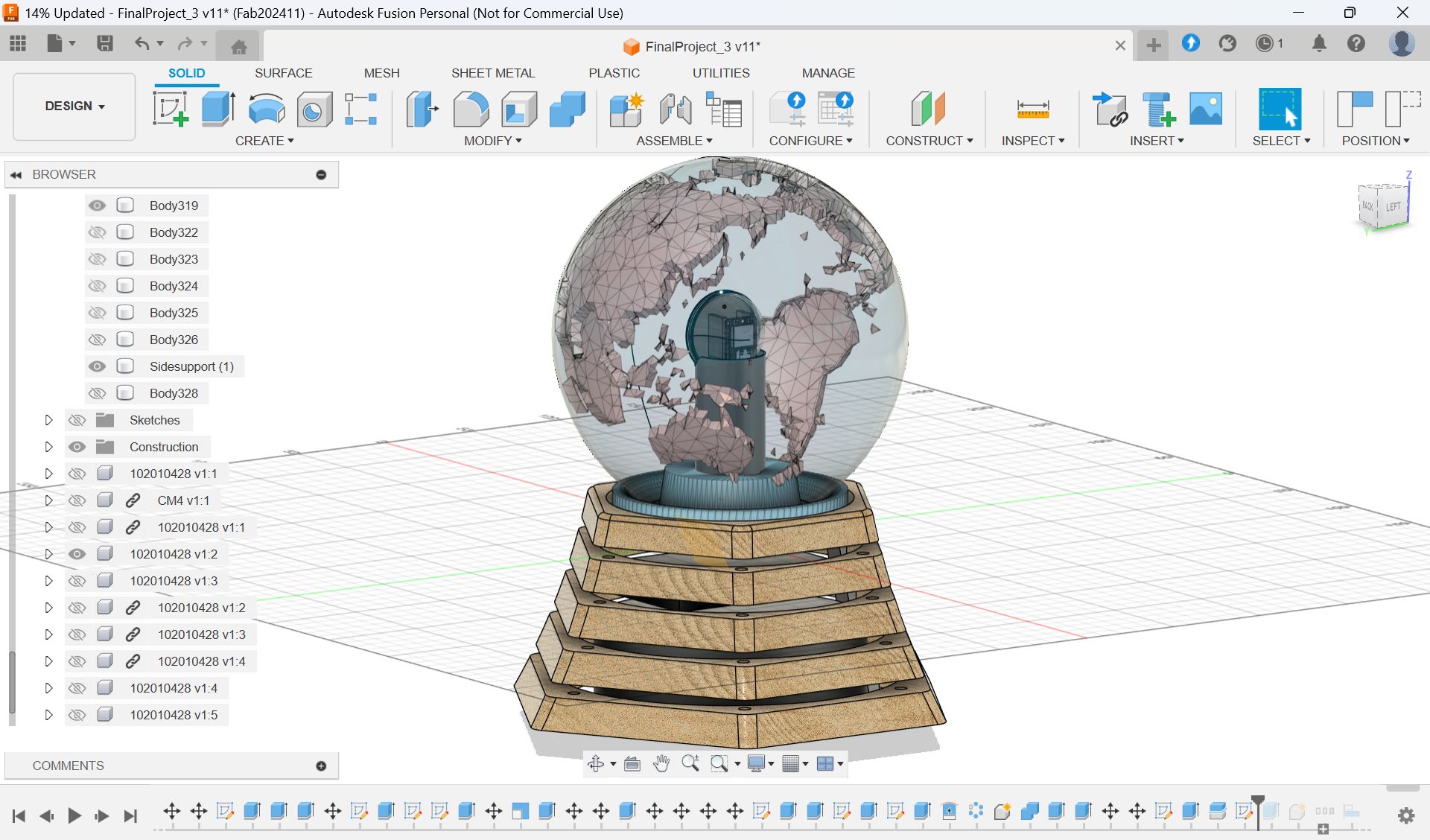Show CM4 v1:1 component visibility

[77, 500]
